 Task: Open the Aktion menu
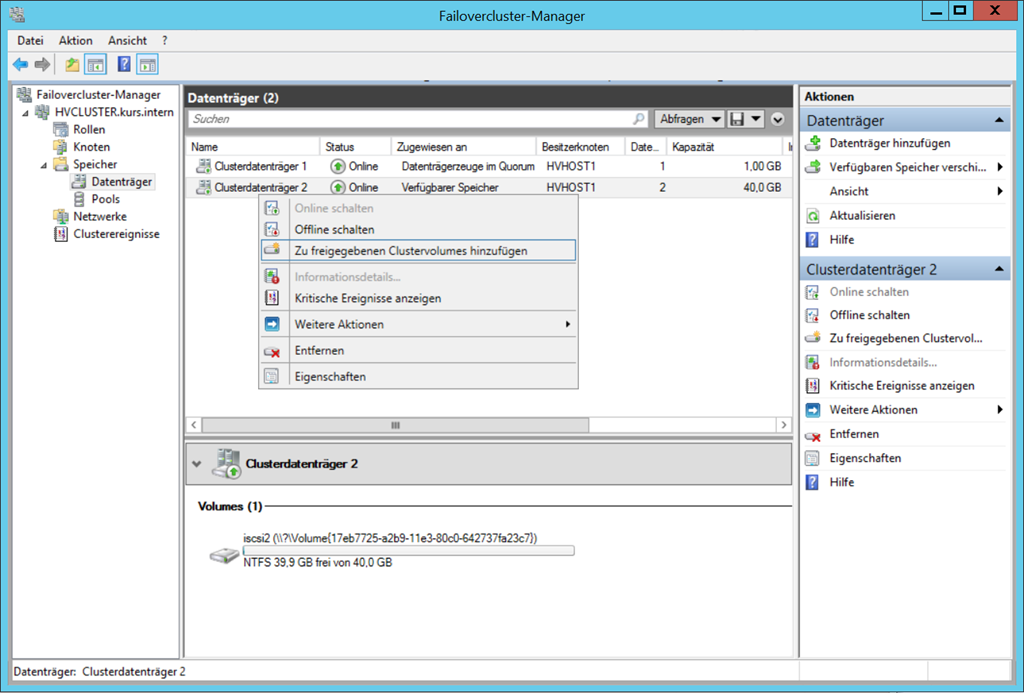(76, 40)
